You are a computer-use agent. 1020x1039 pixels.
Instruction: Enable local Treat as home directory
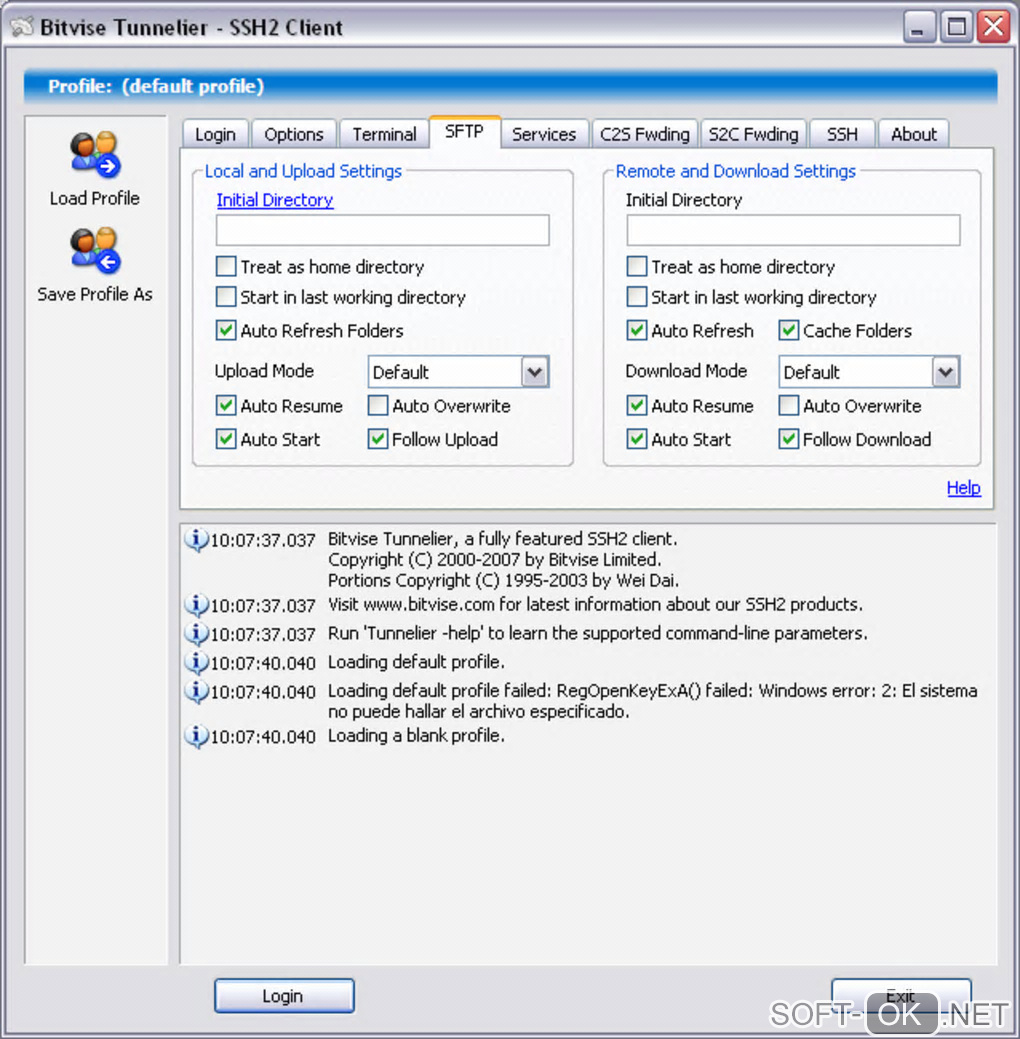coord(226,266)
